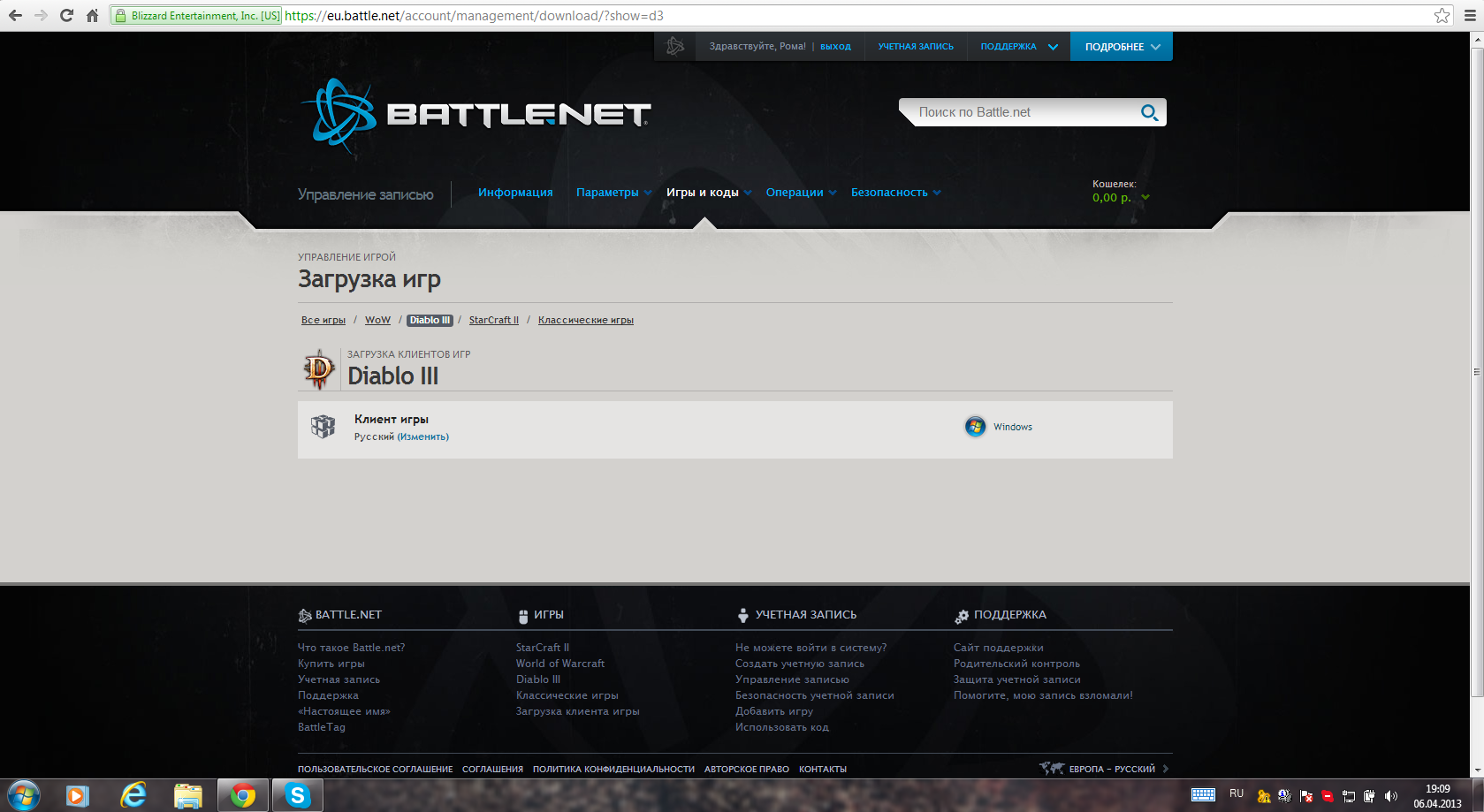Select the WoW filter
1484x812 pixels.
pos(377,320)
